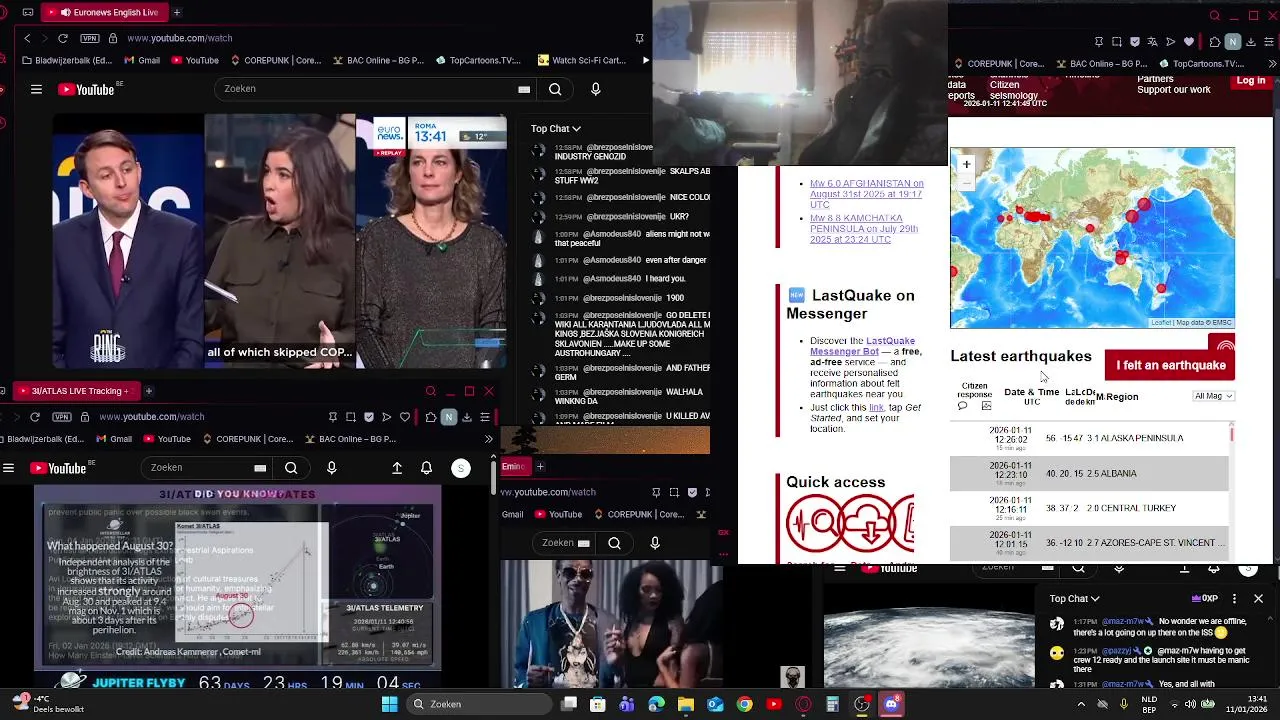Expand Top Chat dropdown in ISS stream chat
Viewport: 1280px width, 720px height.
[x=1074, y=599]
